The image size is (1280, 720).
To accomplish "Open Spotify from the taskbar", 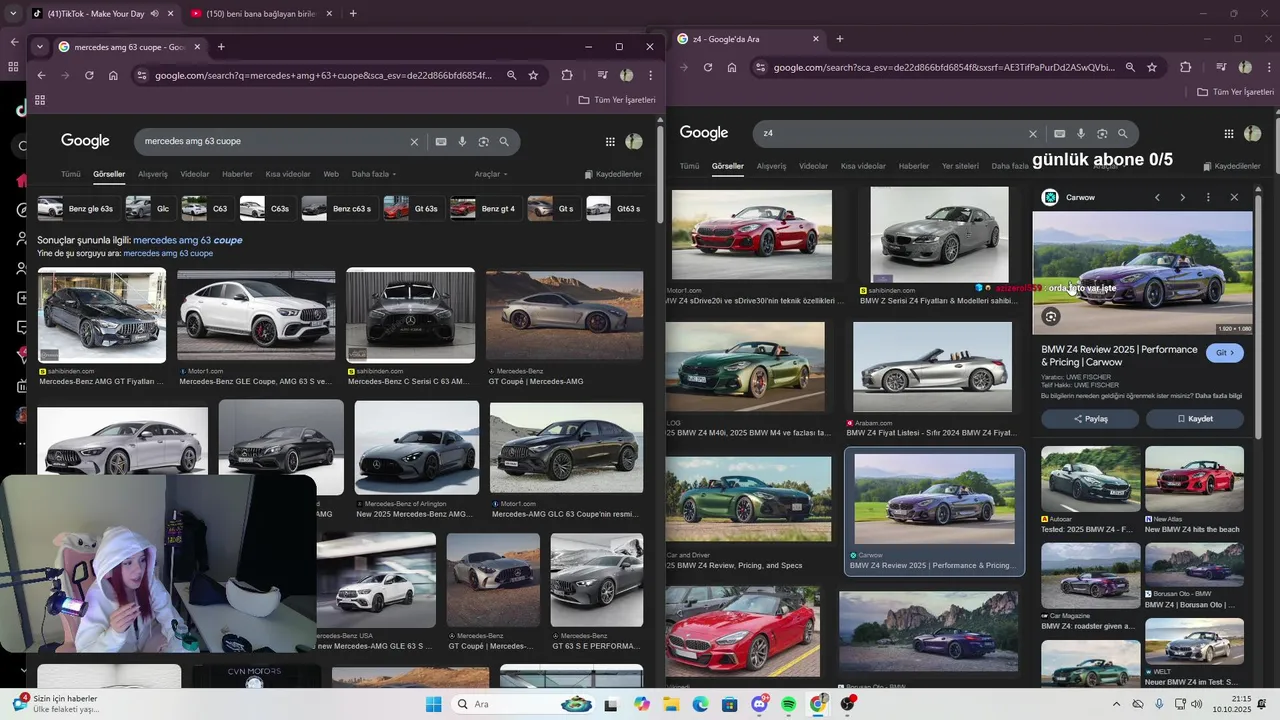I will pyautogui.click(x=788, y=705).
